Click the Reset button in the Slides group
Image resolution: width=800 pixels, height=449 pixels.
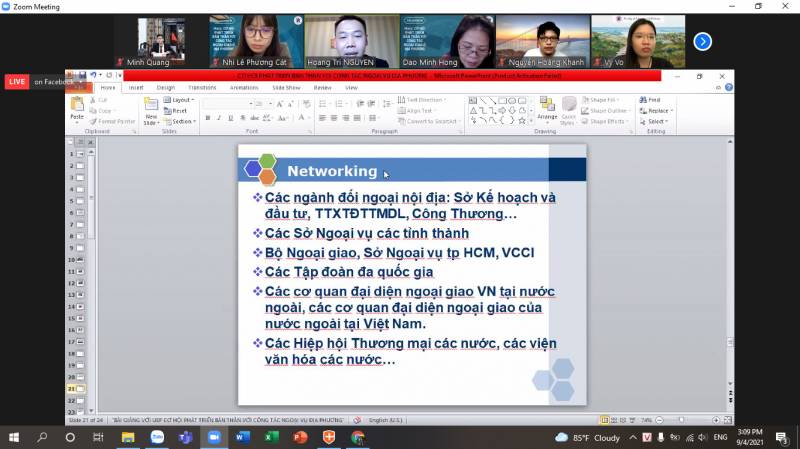[x=178, y=111]
